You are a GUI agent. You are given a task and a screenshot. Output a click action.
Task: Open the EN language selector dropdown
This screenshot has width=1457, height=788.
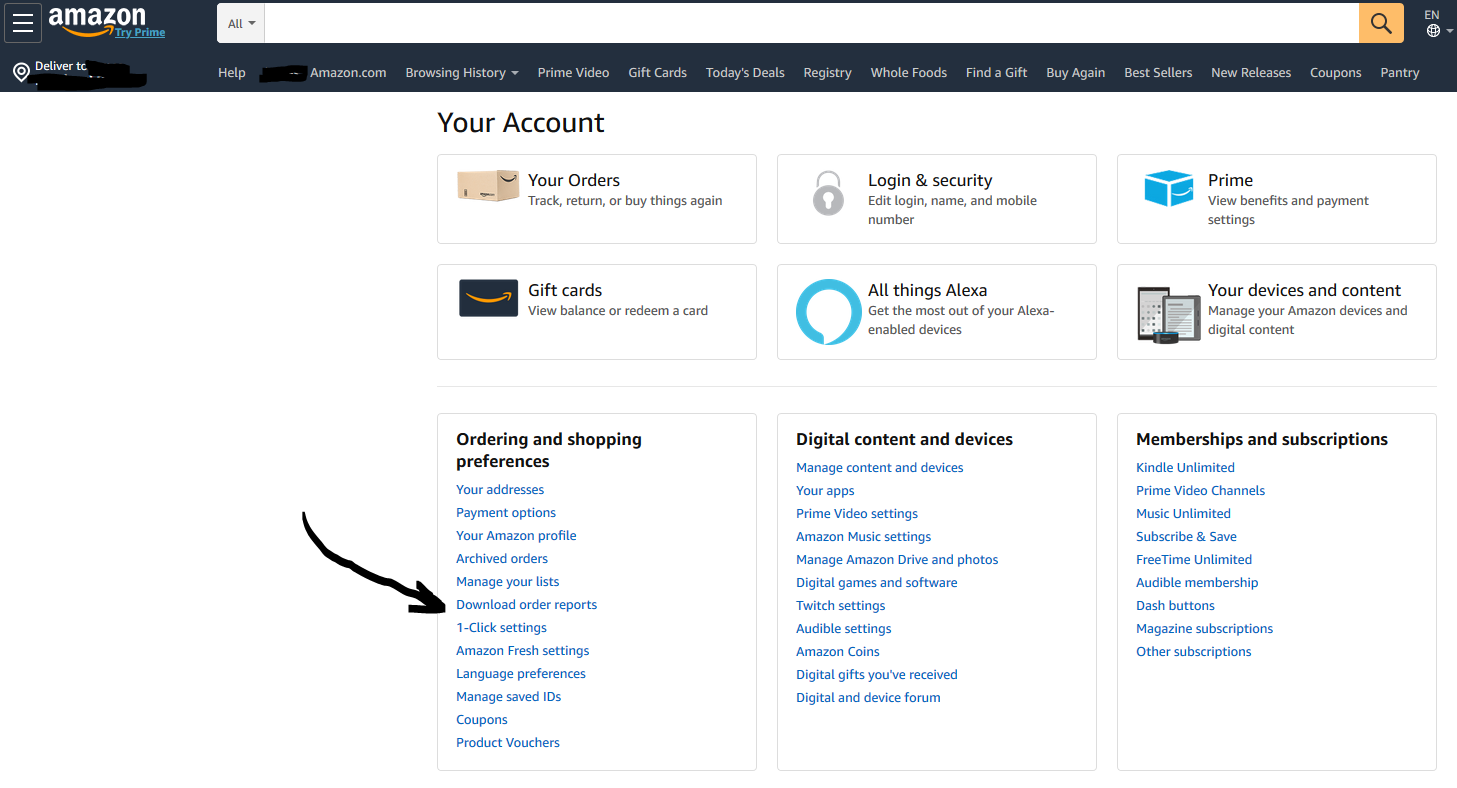coord(1437,24)
